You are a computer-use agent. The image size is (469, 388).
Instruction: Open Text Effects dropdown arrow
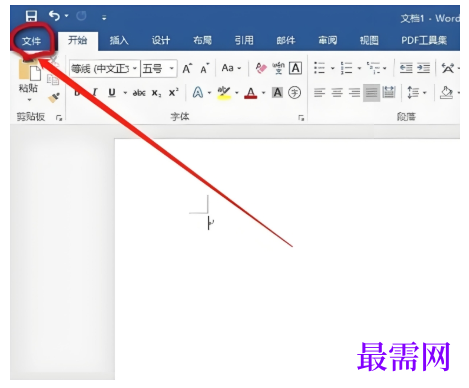point(209,93)
